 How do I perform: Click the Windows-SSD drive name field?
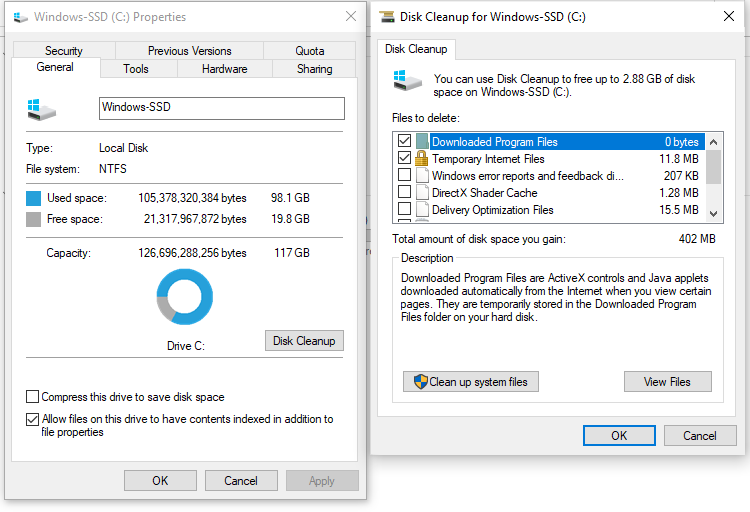[221, 108]
